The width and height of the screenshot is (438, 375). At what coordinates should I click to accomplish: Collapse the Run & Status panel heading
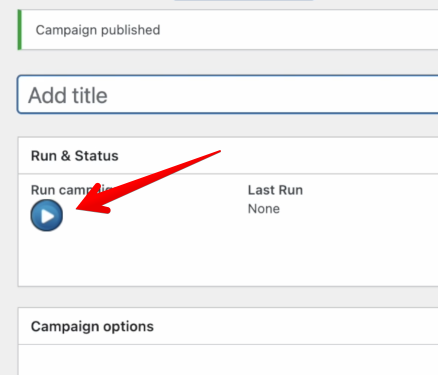coord(228,156)
